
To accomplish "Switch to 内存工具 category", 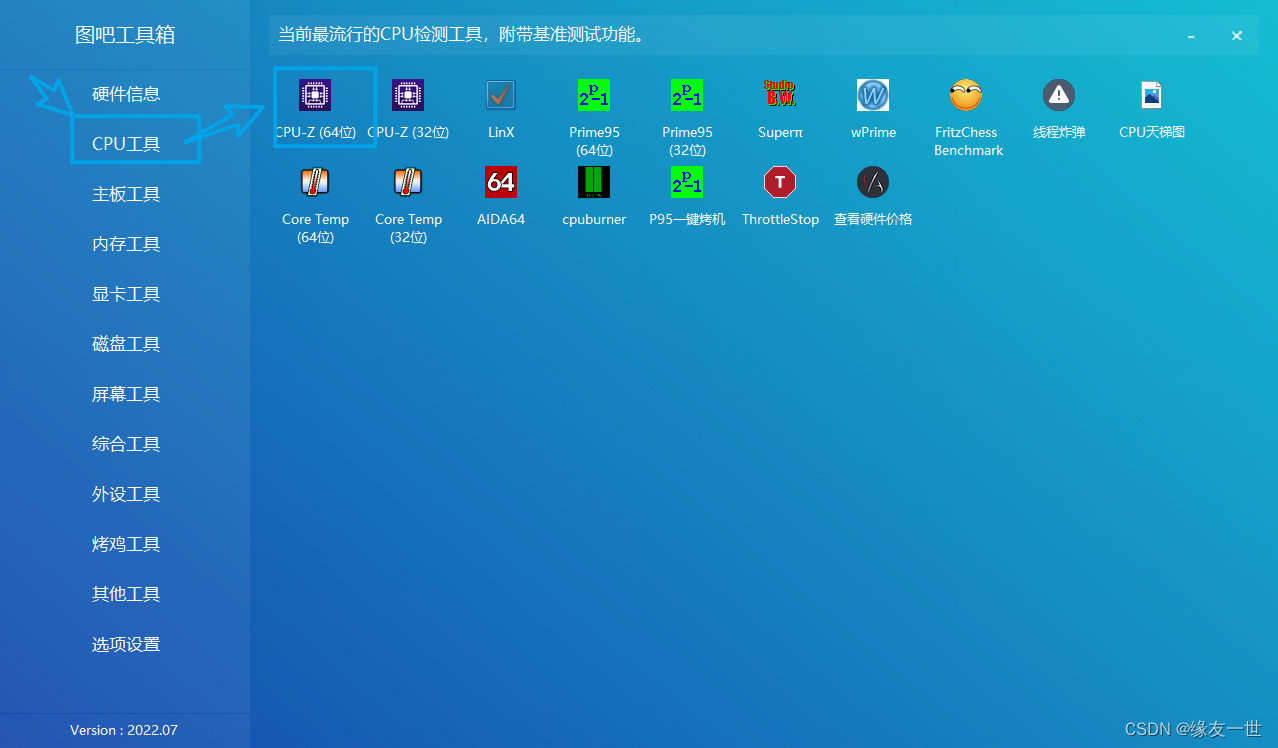I will 126,244.
